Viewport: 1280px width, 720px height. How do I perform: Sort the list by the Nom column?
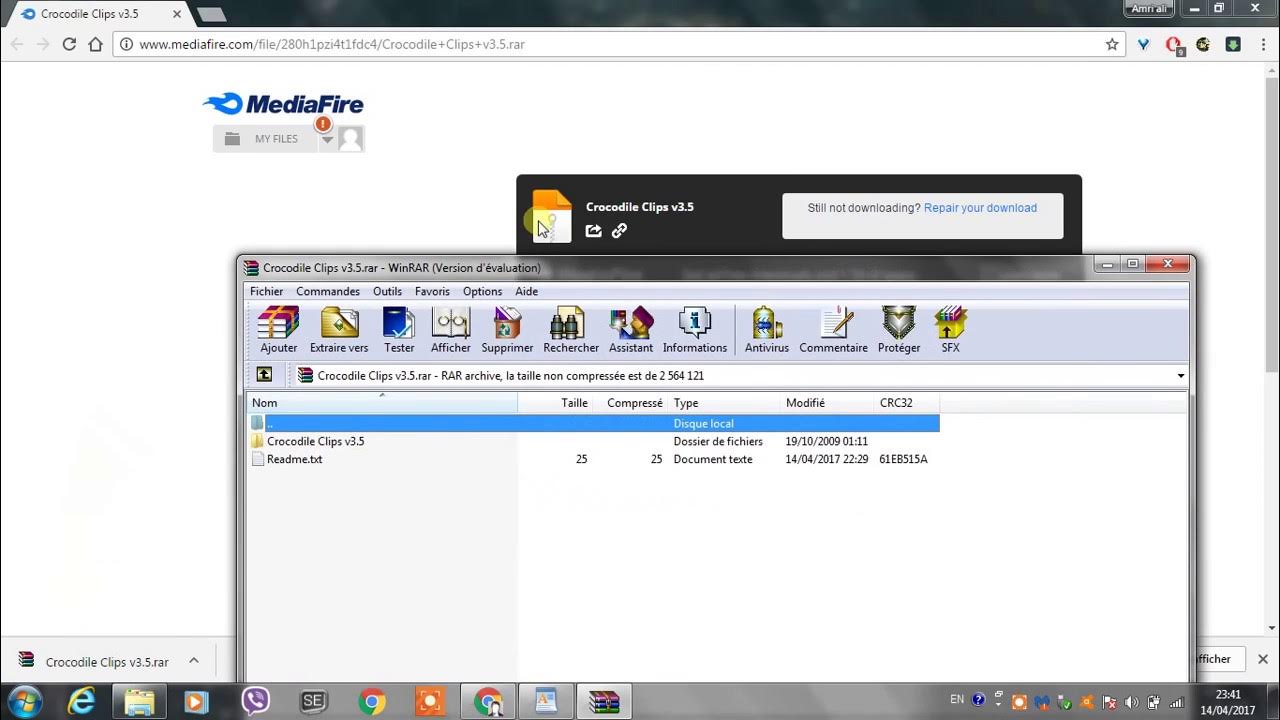(x=382, y=403)
